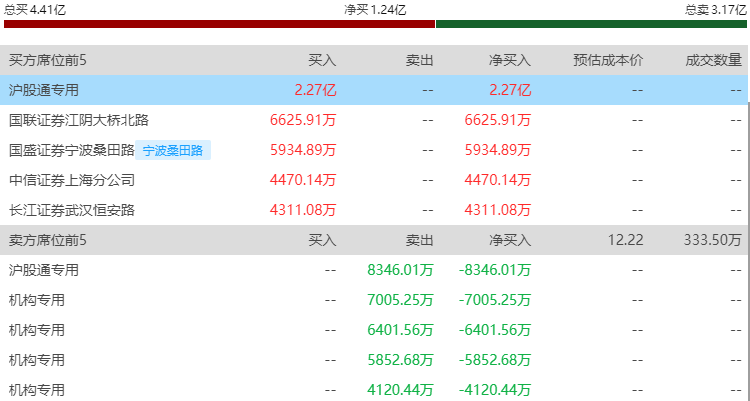
Task: Select 机构专用 row selling 6401.56万
Action: (37, 330)
